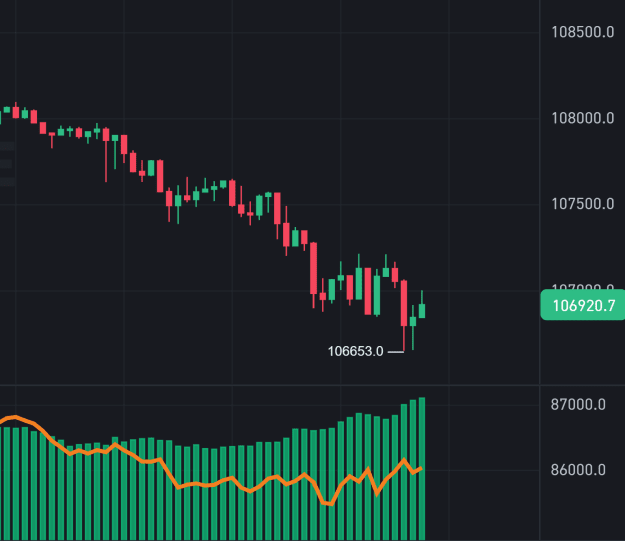Click the current price label 106920.7
This screenshot has width=625, height=541.
(x=583, y=305)
